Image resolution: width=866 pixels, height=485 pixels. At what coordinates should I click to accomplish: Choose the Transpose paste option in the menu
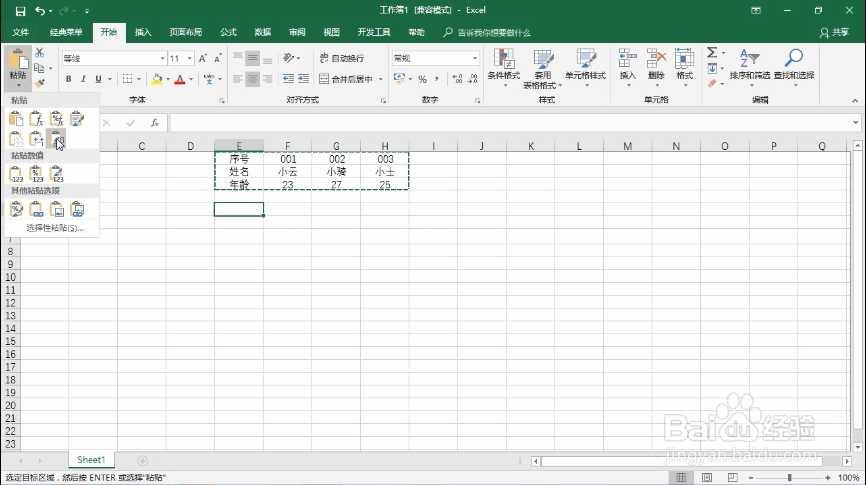click(56, 139)
